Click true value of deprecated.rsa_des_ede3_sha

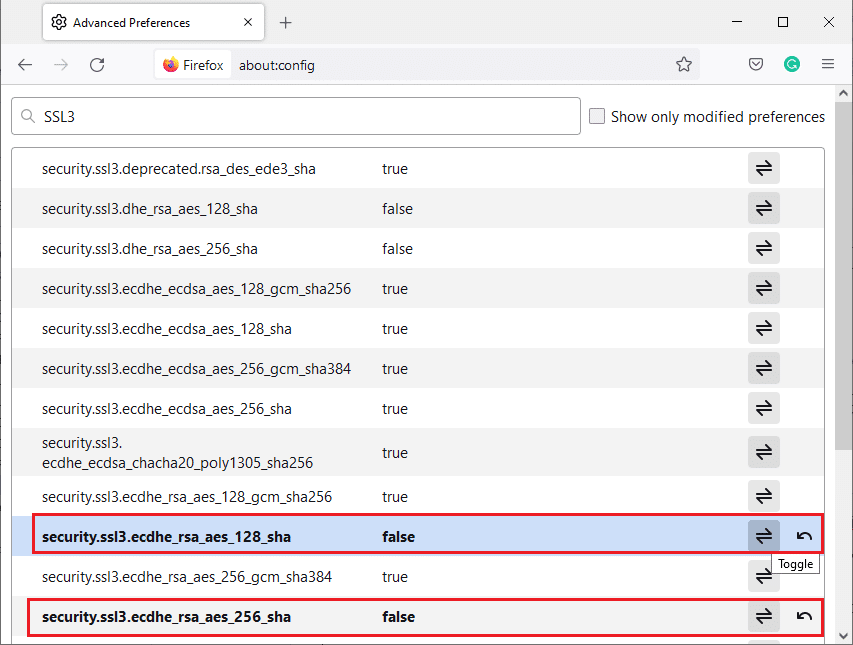(395, 169)
